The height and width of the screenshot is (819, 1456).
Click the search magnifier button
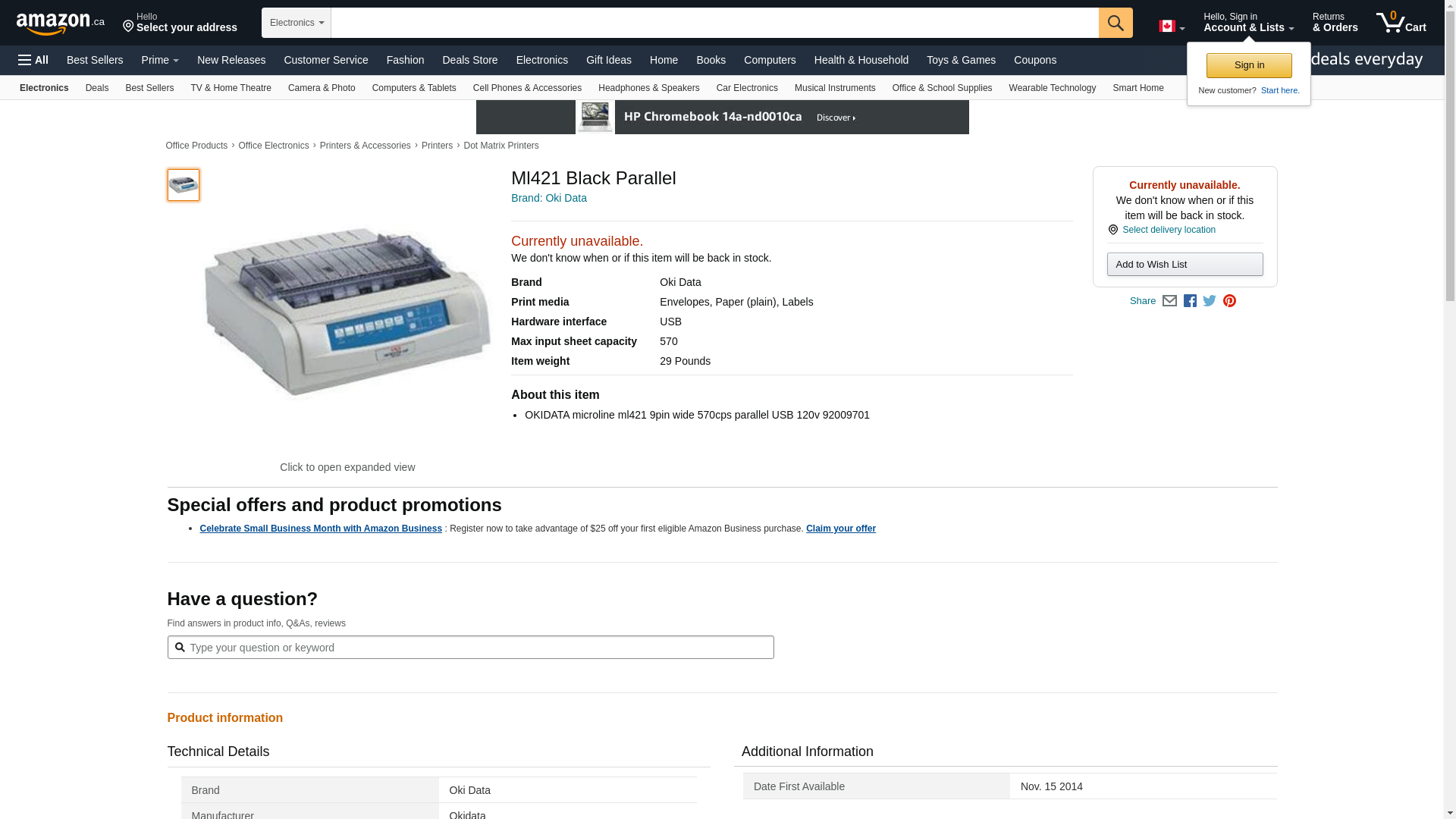point(1115,23)
